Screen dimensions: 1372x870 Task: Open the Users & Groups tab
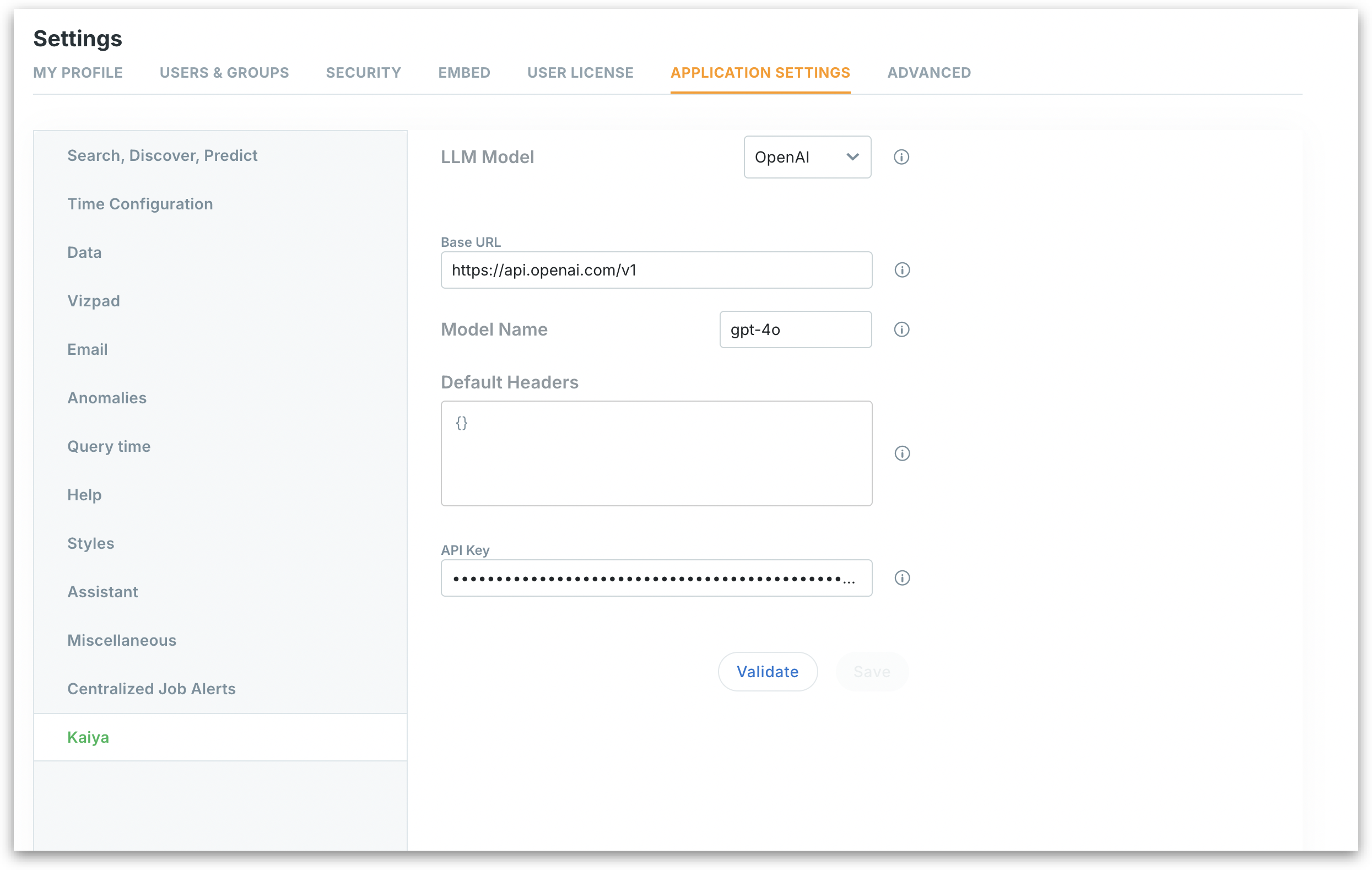point(224,73)
